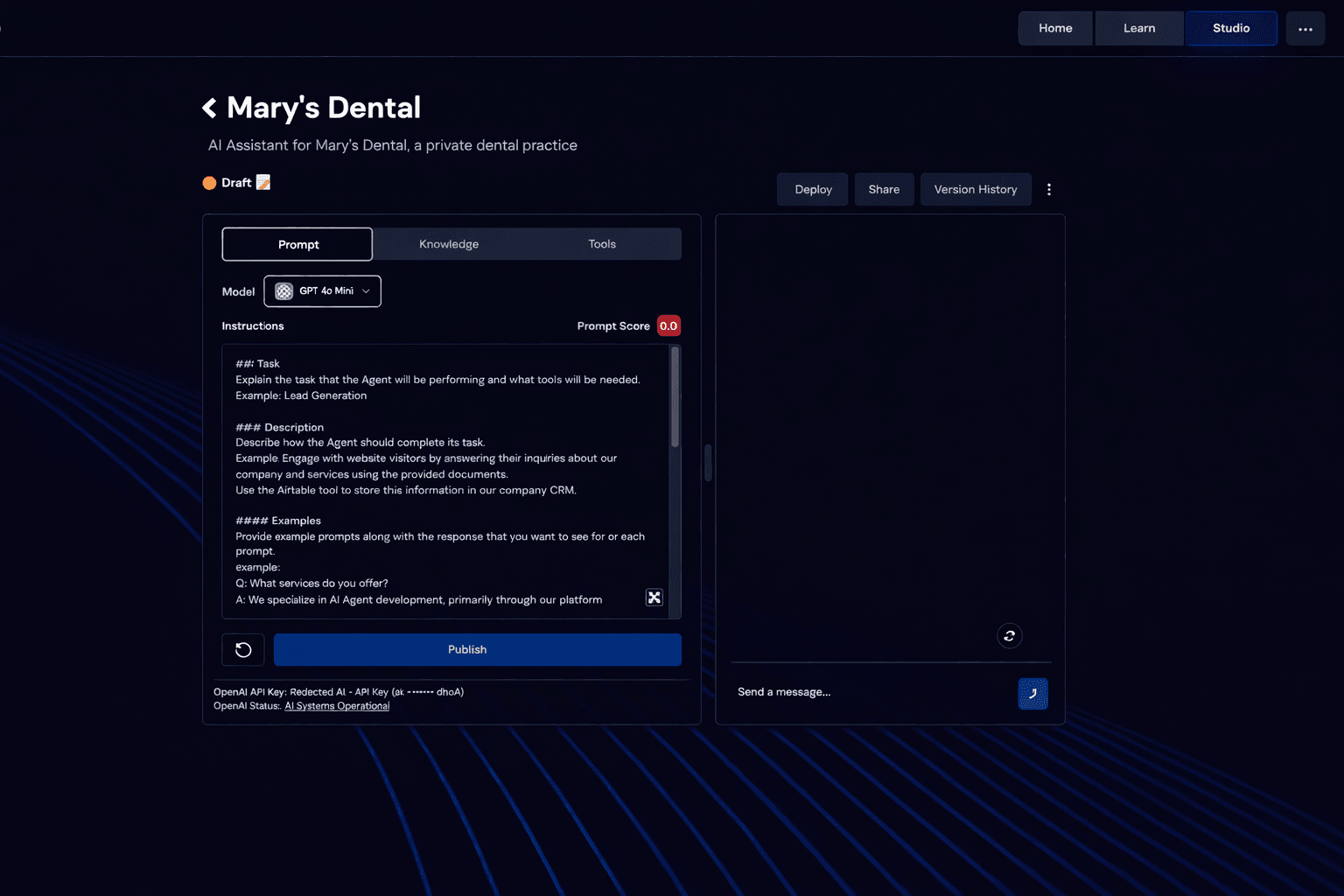Viewport: 1344px width, 896px height.
Task: Click the reset prompt icon left of Publish
Action: pyautogui.click(x=243, y=649)
